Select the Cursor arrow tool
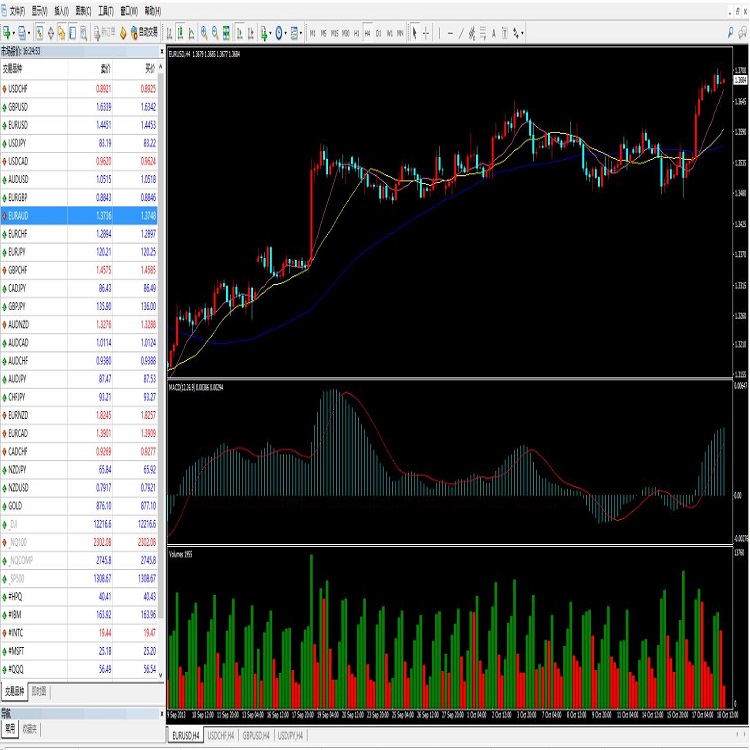The height and width of the screenshot is (750, 750). point(415,33)
